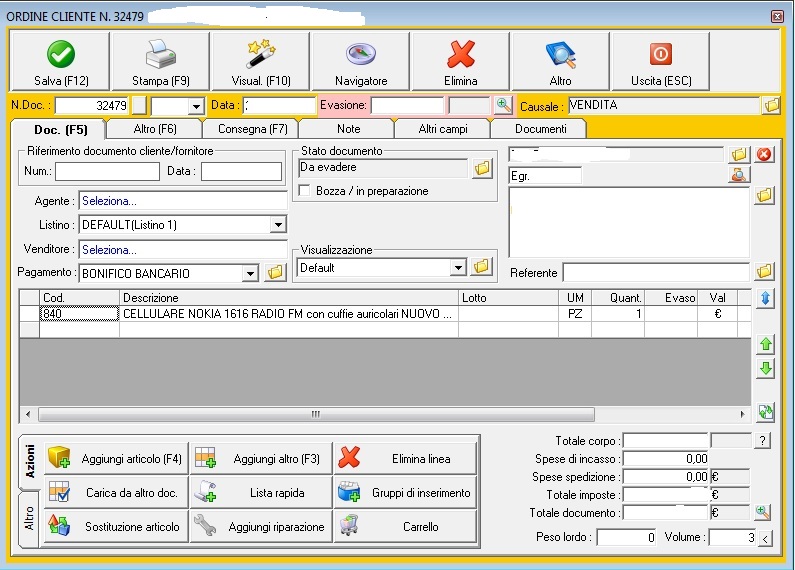Expand the Visualizzazione Default dropdown
The width and height of the screenshot is (795, 570).
tap(458, 267)
